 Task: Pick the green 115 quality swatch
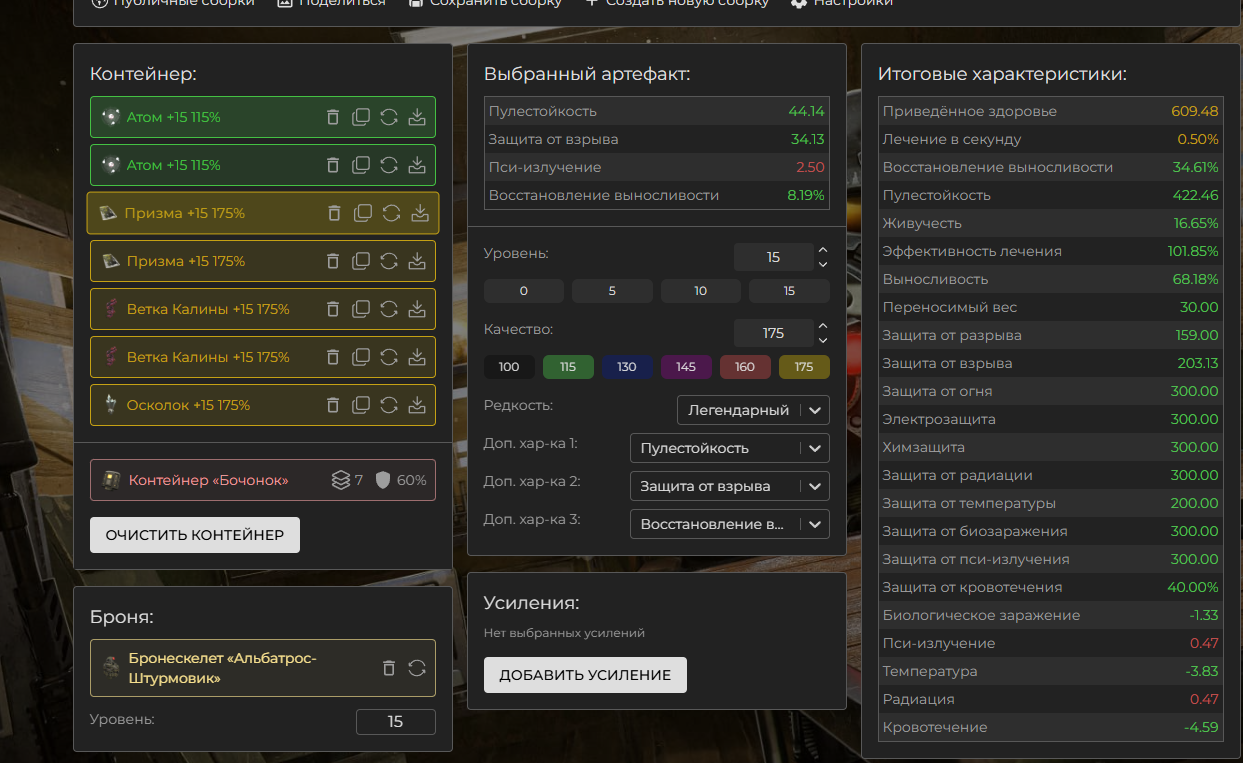click(x=568, y=367)
